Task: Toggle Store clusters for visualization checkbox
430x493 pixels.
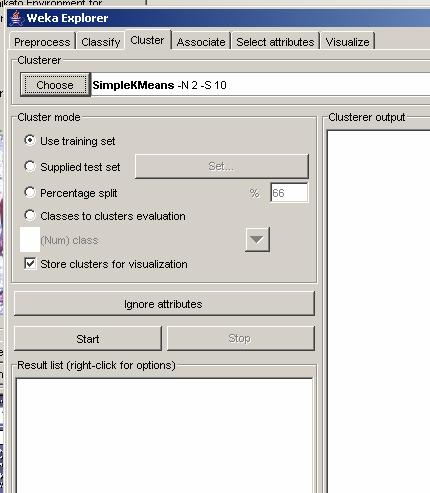Action: 30,264
